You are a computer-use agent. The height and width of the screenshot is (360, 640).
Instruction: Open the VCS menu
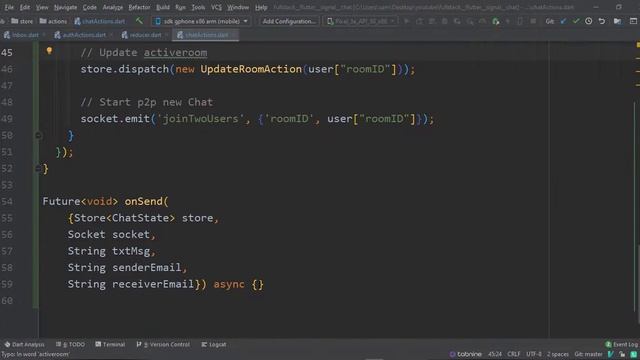click(216, 7)
